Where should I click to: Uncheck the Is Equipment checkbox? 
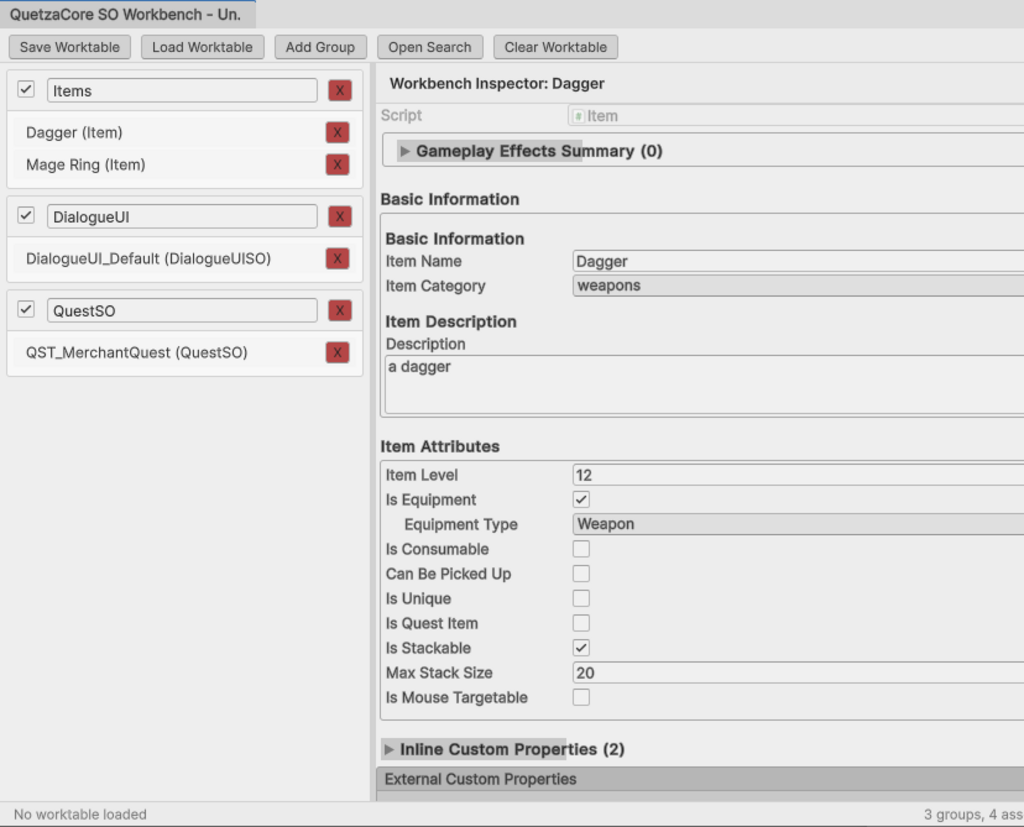581,500
